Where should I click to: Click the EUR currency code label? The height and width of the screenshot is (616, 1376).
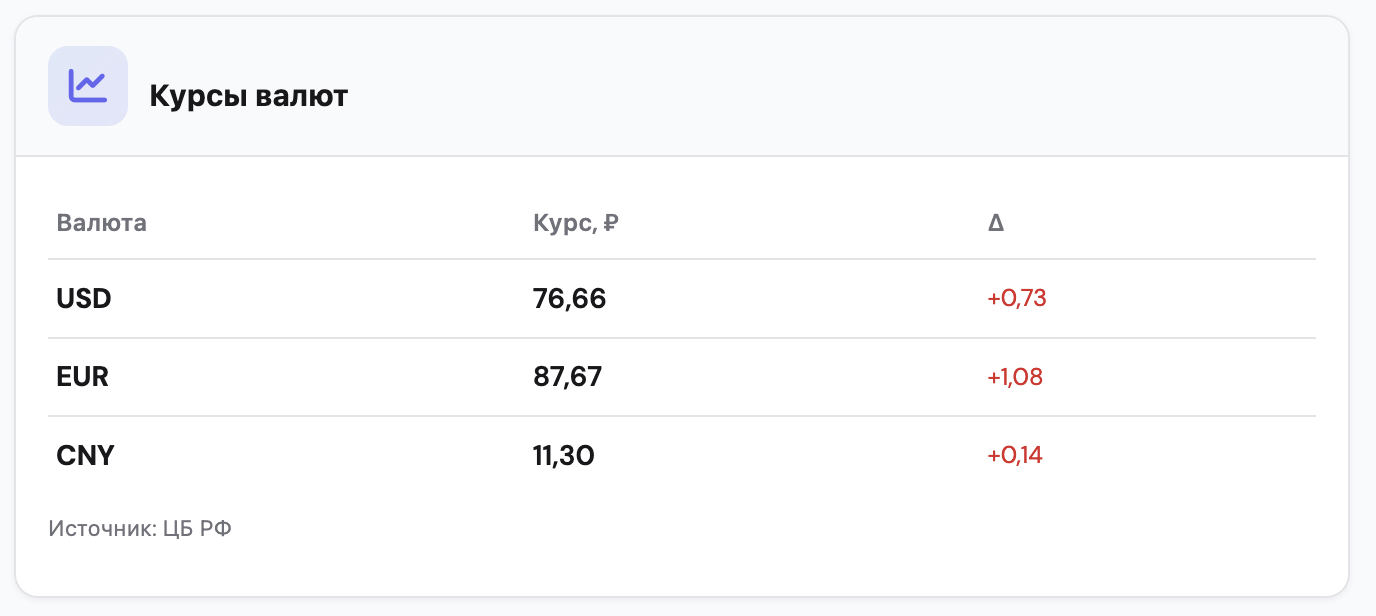click(83, 377)
